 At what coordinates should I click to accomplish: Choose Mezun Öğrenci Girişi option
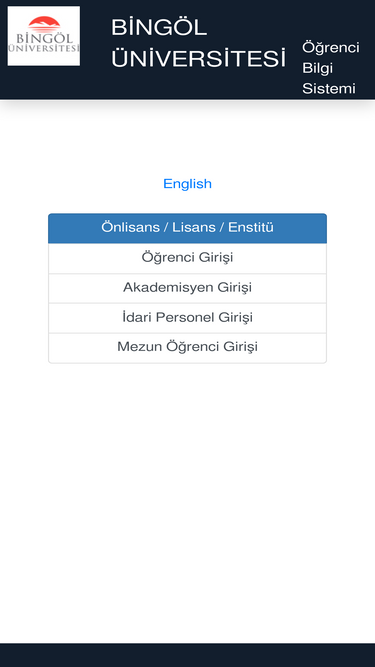pos(188,348)
